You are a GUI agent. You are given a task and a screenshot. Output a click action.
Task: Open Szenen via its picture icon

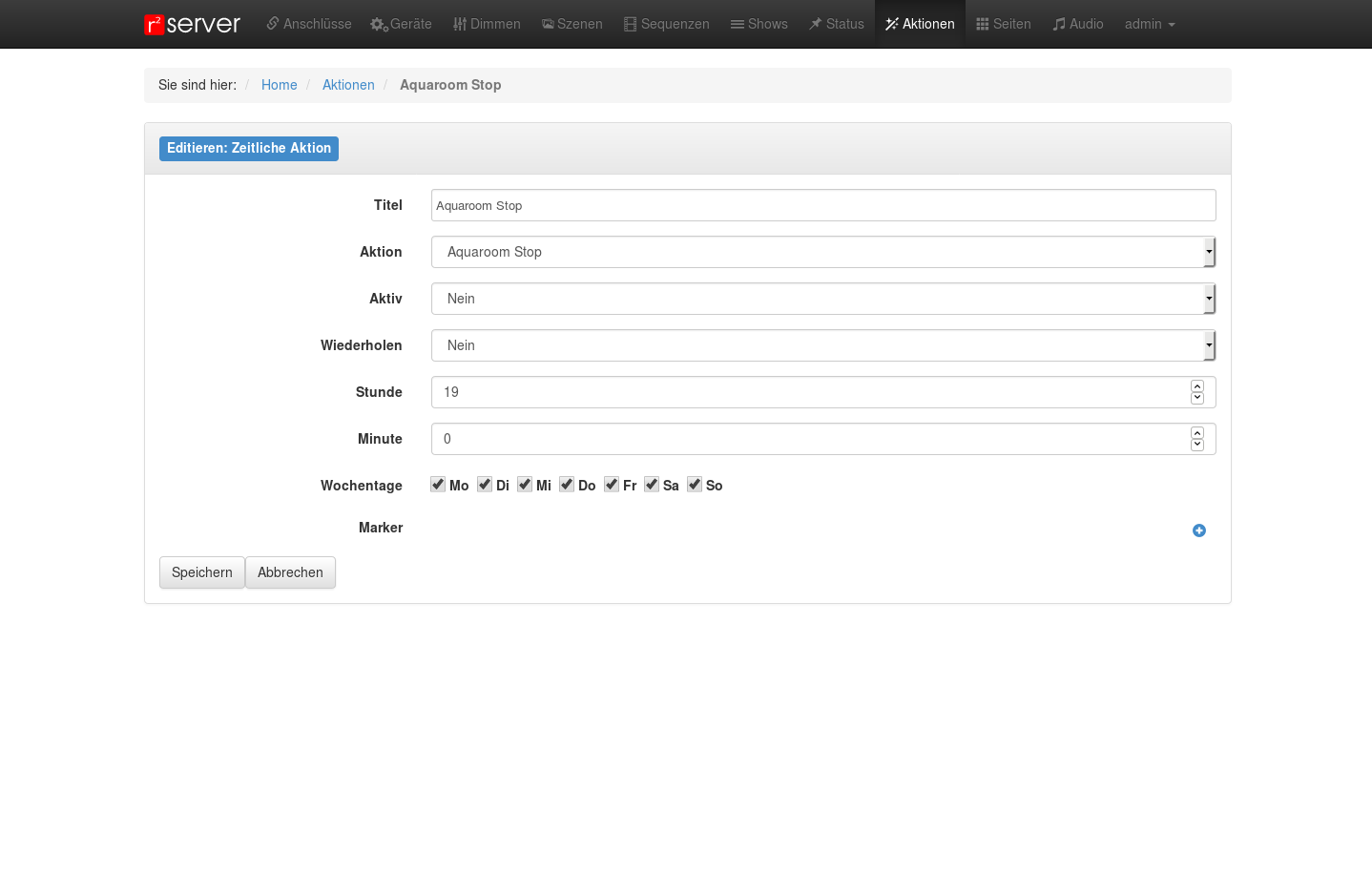(x=548, y=25)
